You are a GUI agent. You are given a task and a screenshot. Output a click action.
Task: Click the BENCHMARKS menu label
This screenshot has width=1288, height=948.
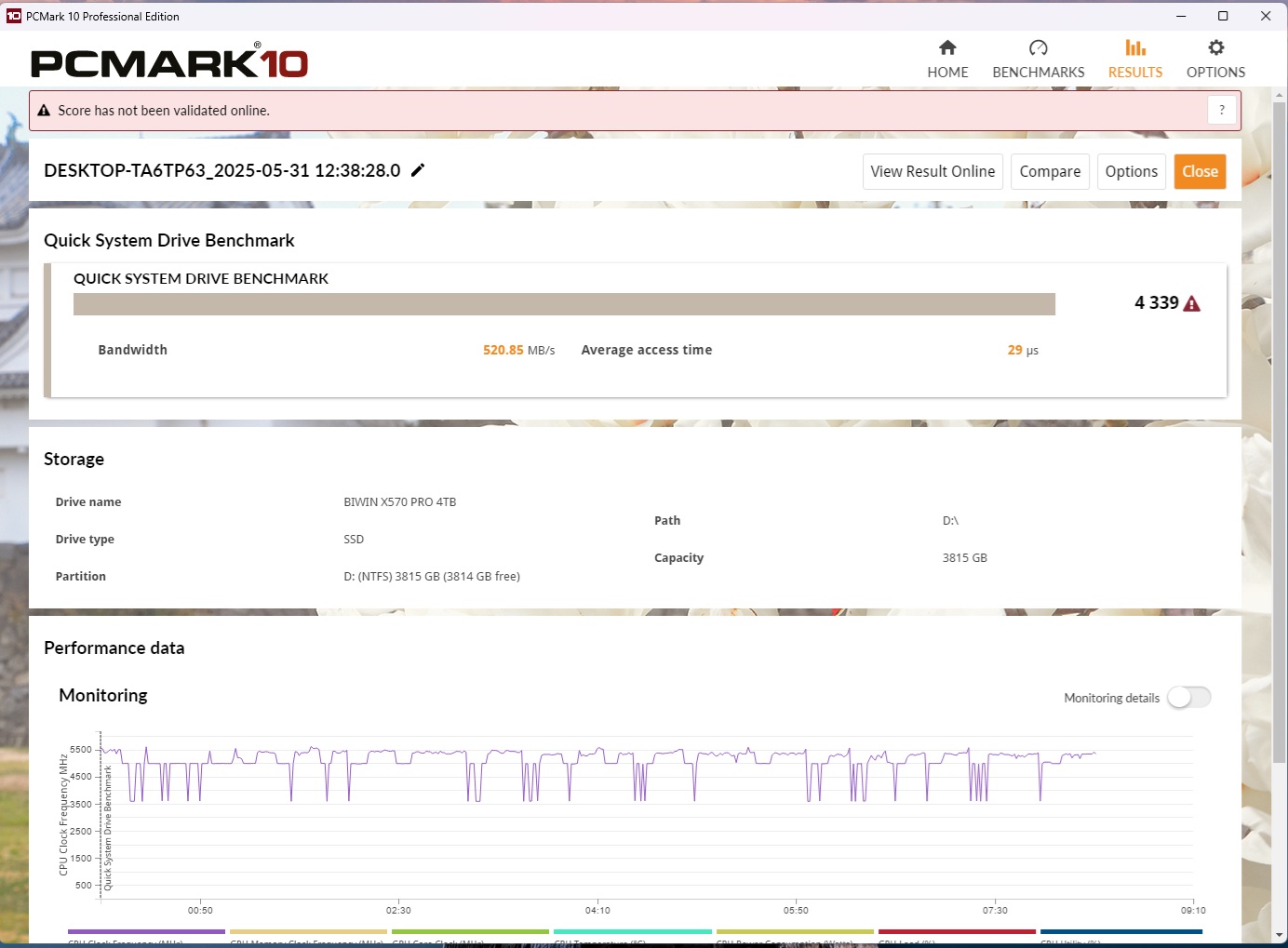[x=1038, y=73]
